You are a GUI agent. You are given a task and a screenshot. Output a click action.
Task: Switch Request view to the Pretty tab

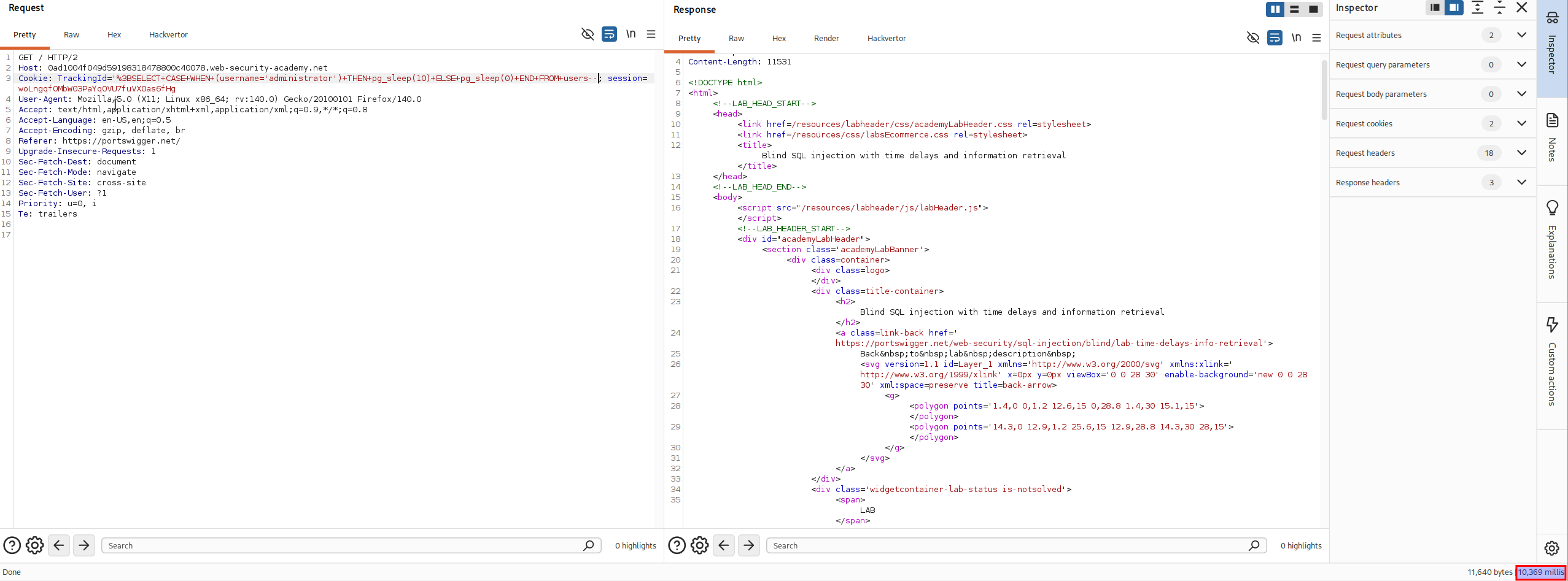pyautogui.click(x=25, y=35)
